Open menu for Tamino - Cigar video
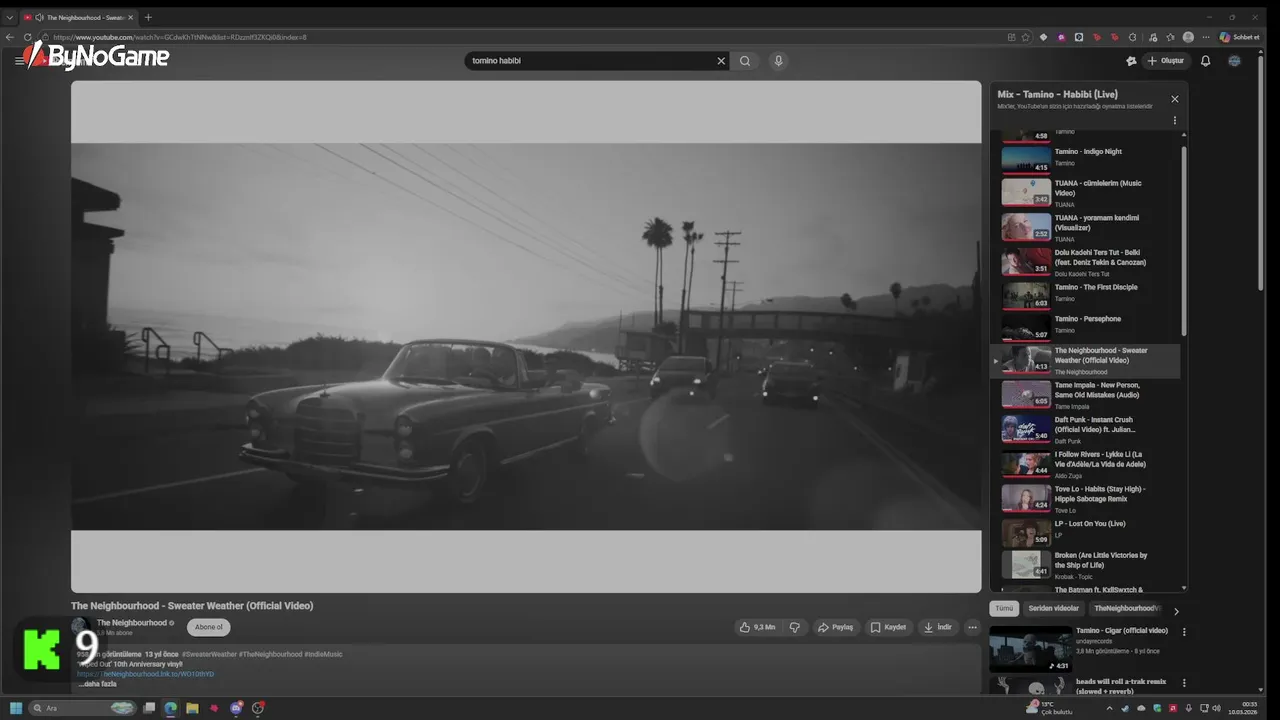Image resolution: width=1280 pixels, height=720 pixels. coord(1184,632)
